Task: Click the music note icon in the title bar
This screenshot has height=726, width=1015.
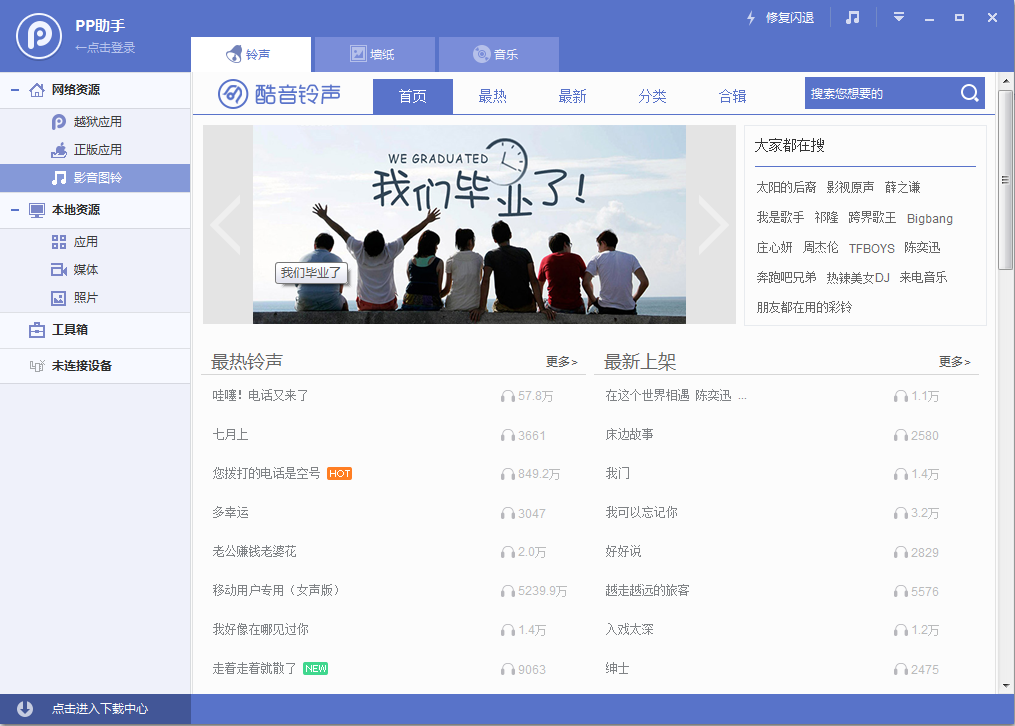Action: (852, 17)
